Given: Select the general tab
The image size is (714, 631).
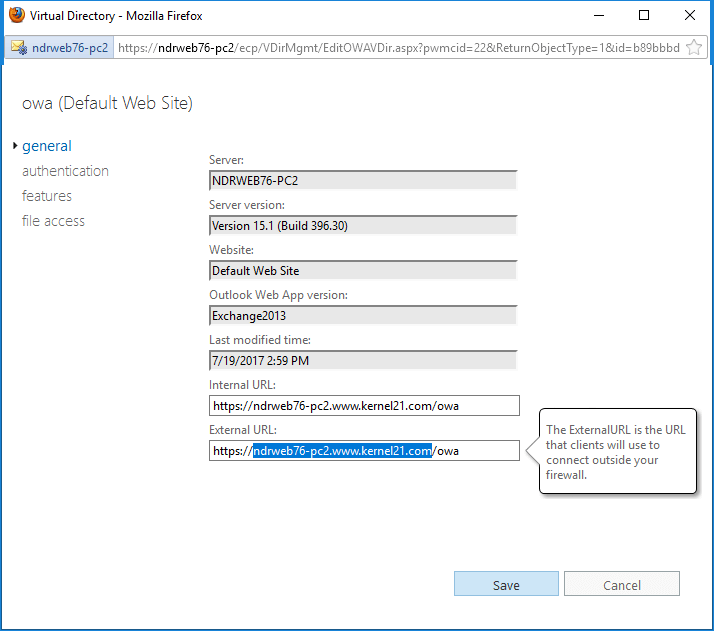Looking at the screenshot, I should (46, 146).
